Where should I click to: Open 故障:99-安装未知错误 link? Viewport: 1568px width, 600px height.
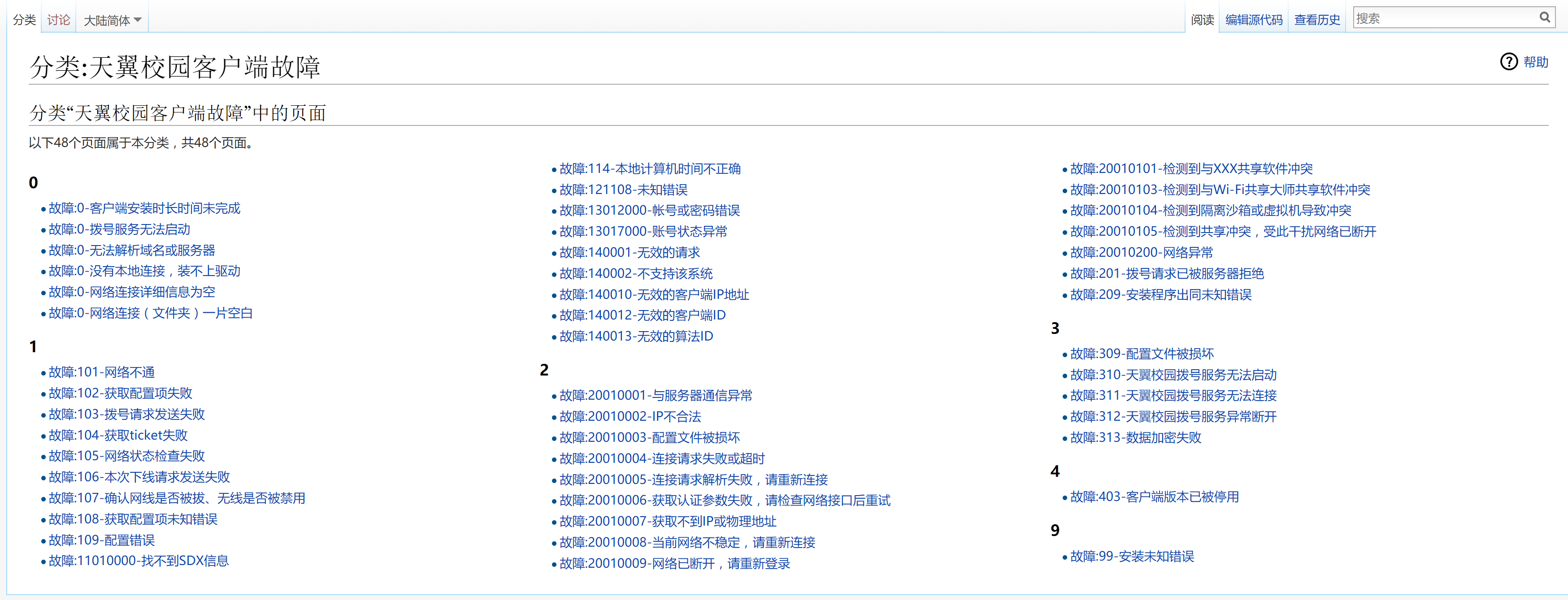(x=1132, y=557)
